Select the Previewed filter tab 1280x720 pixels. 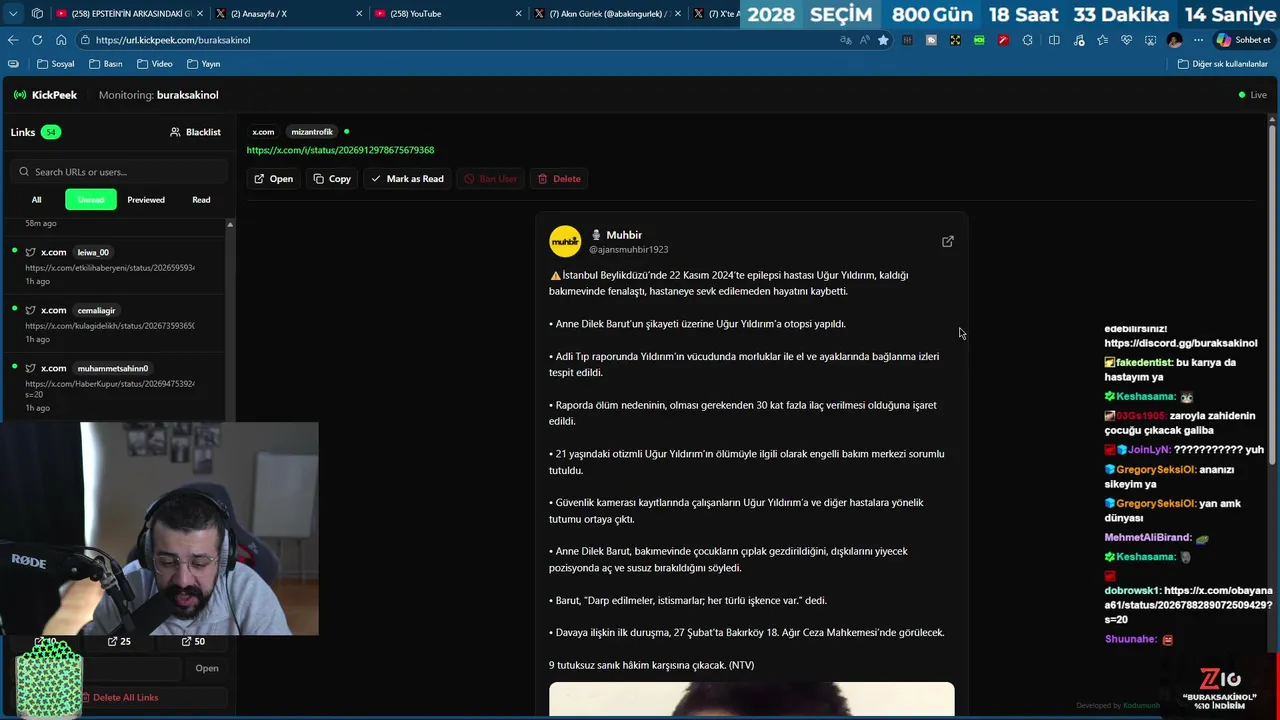(146, 200)
